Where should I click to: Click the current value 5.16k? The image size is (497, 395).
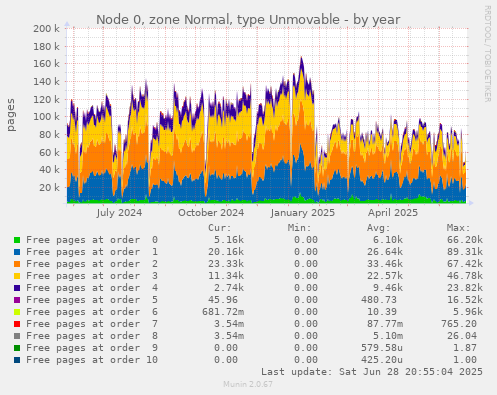pyautogui.click(x=229, y=240)
